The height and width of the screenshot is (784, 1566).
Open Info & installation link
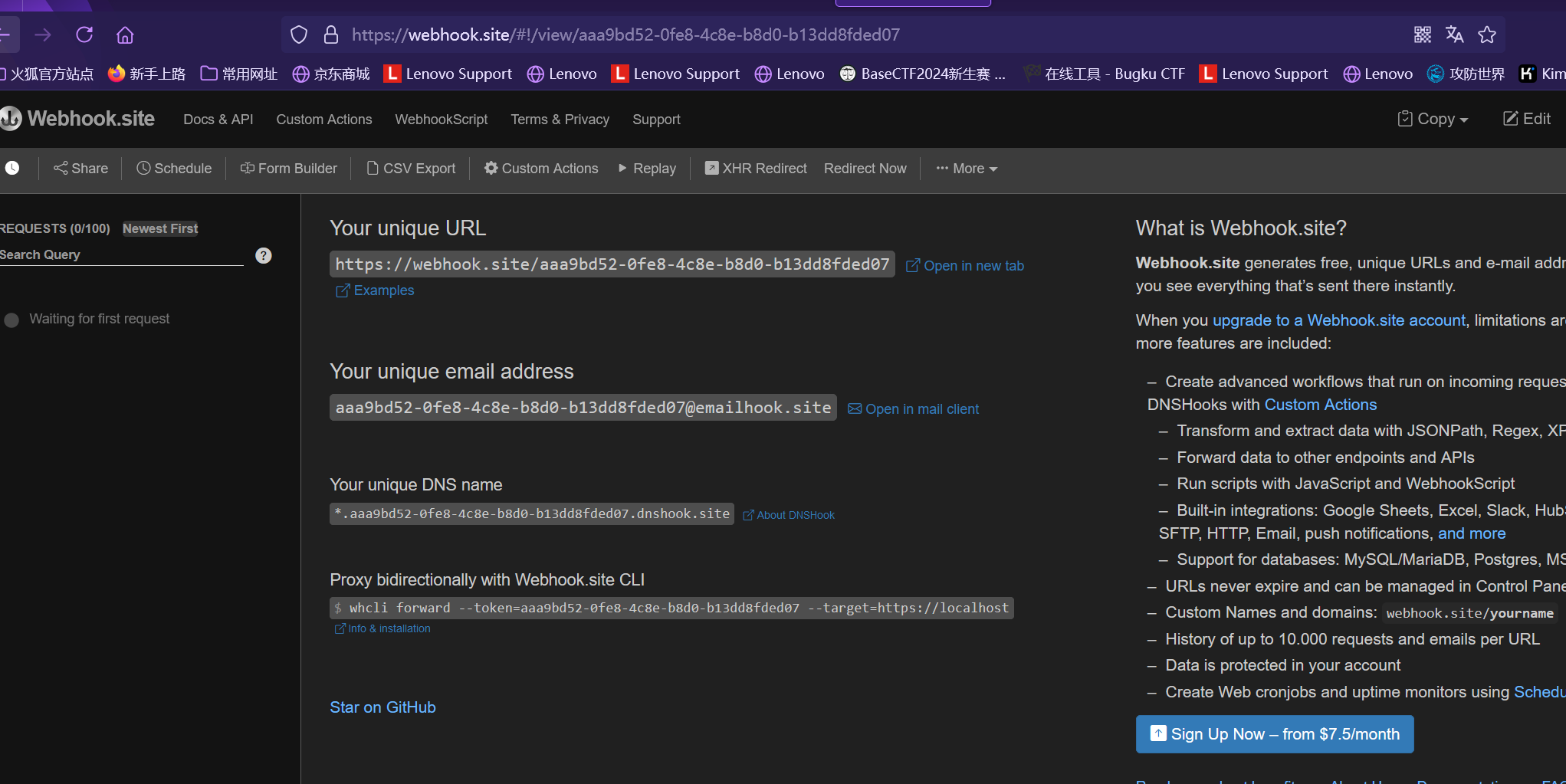pyautogui.click(x=382, y=628)
